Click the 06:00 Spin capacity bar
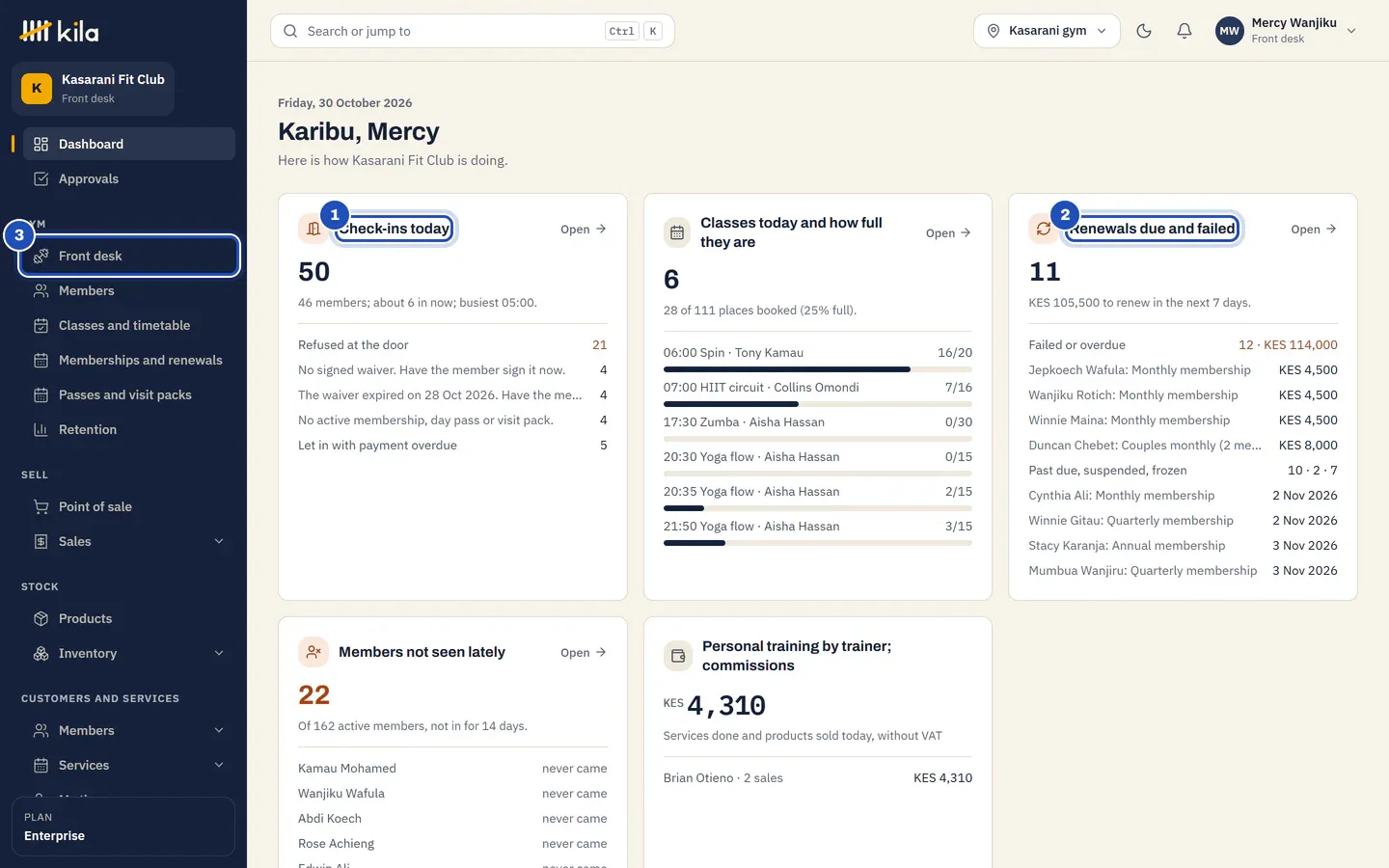This screenshot has height=868, width=1389. coord(818,369)
